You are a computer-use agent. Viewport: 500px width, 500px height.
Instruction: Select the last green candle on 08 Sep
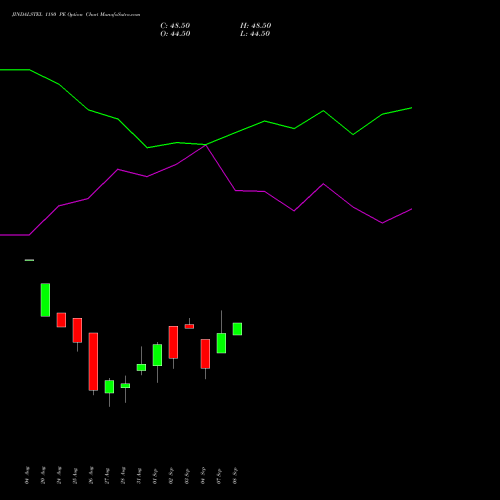(237, 329)
